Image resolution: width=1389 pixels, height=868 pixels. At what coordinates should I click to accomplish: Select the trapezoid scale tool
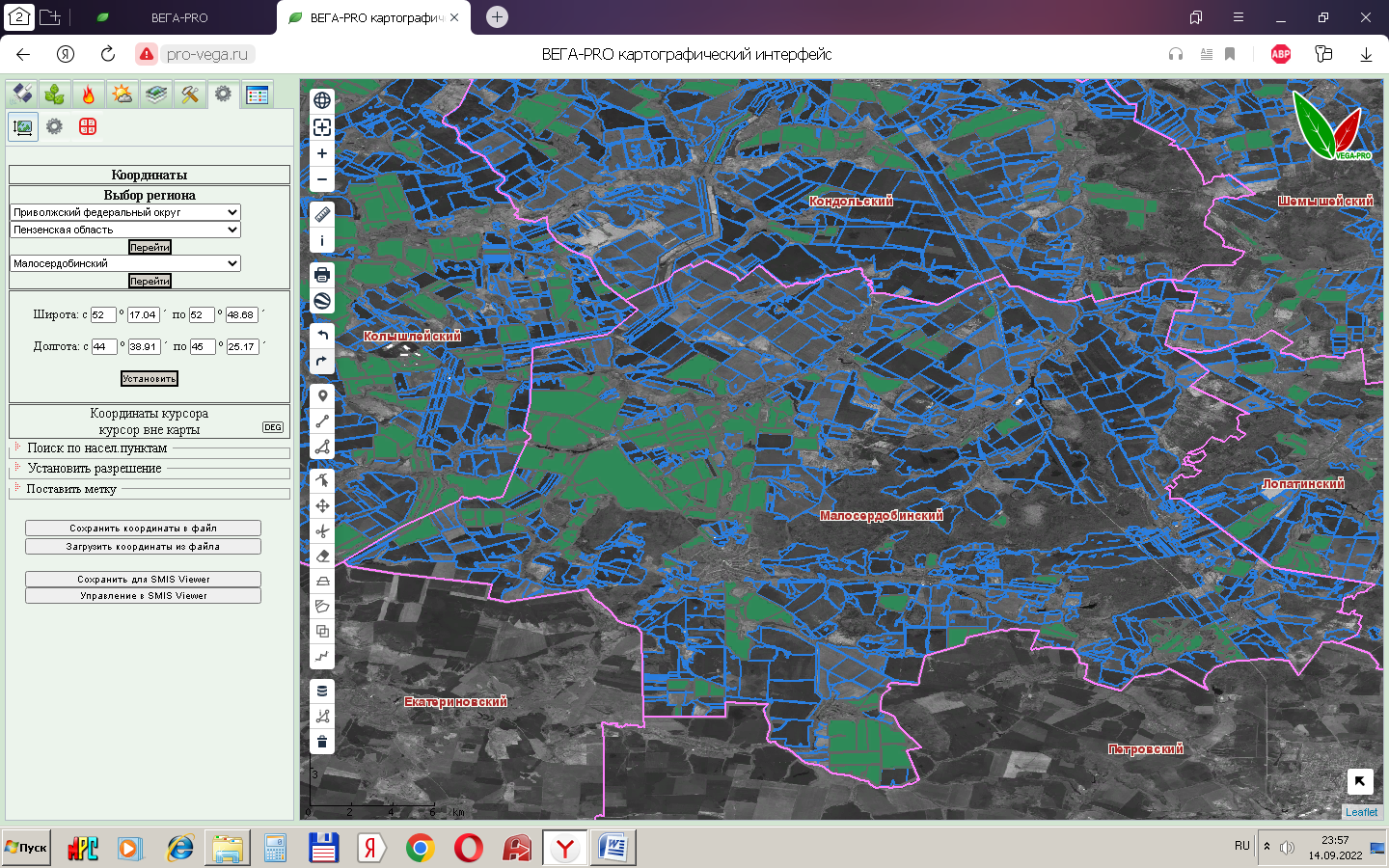click(x=322, y=581)
